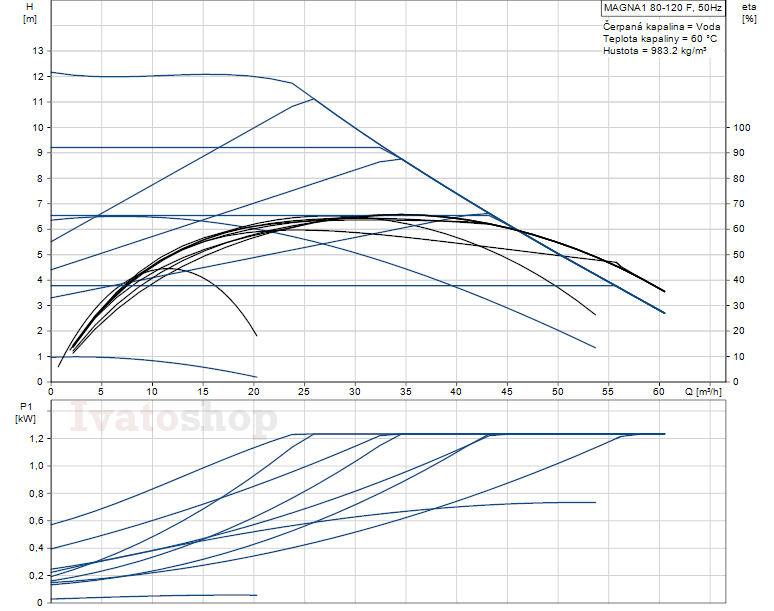Viewport: 774px width, 611px height.
Task: Click the MAGNA1 80-120 F, 50Hz title box
Action: pos(663,9)
